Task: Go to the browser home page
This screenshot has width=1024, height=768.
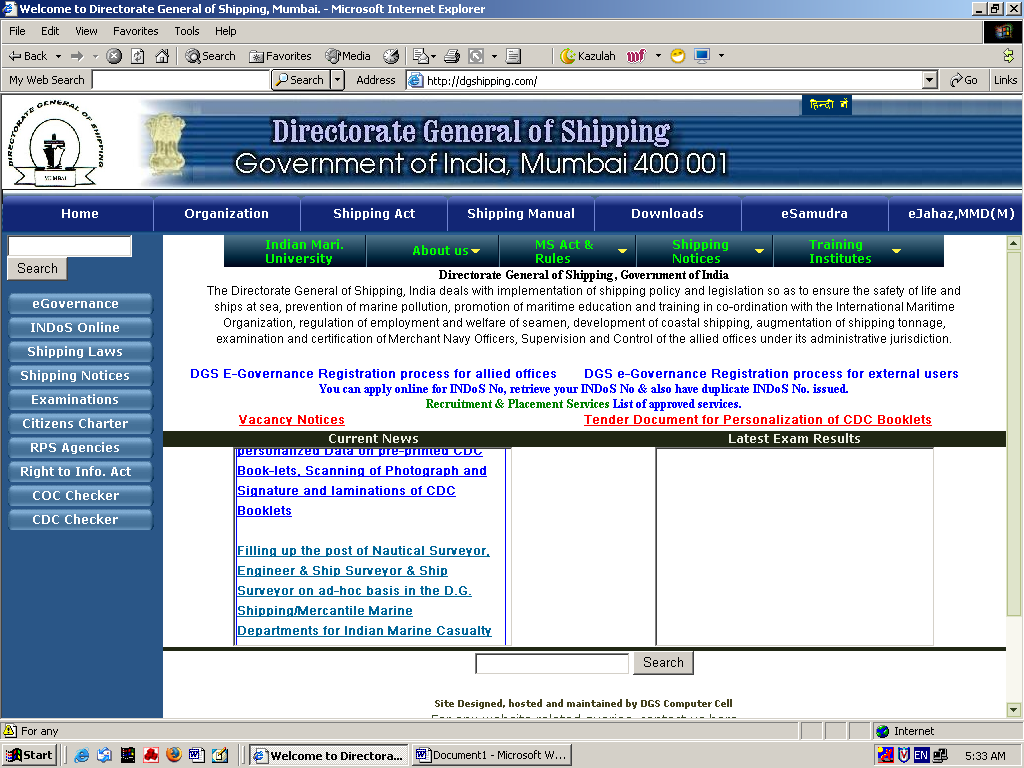Action: [162, 56]
